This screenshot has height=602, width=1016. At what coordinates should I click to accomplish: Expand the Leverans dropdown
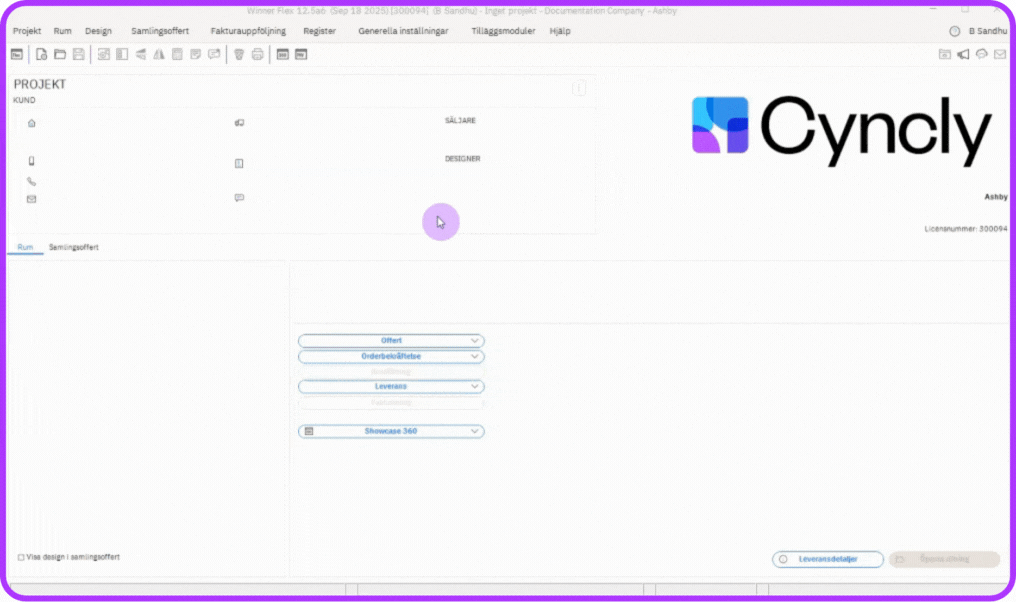pos(391,386)
